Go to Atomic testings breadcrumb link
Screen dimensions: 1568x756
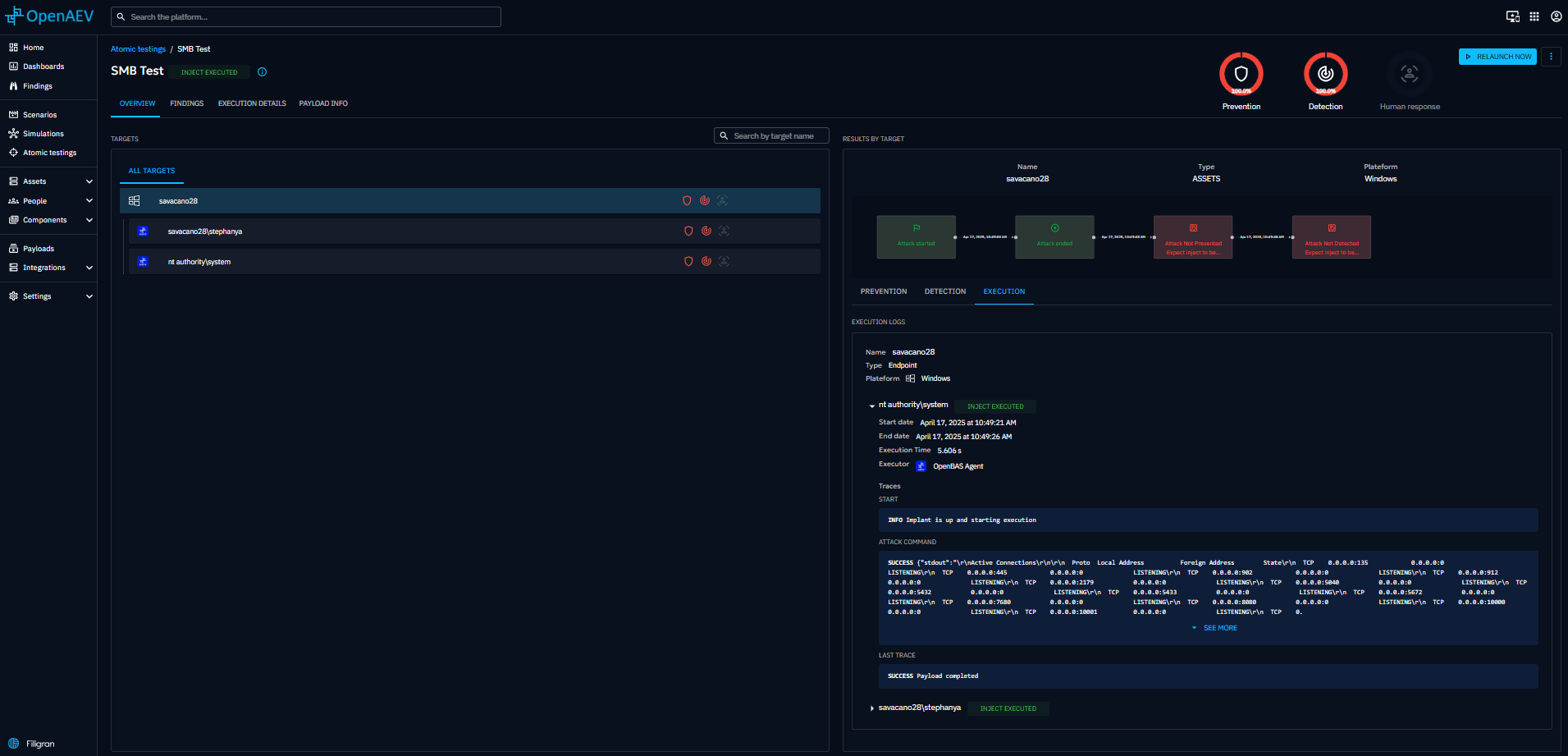[138, 49]
